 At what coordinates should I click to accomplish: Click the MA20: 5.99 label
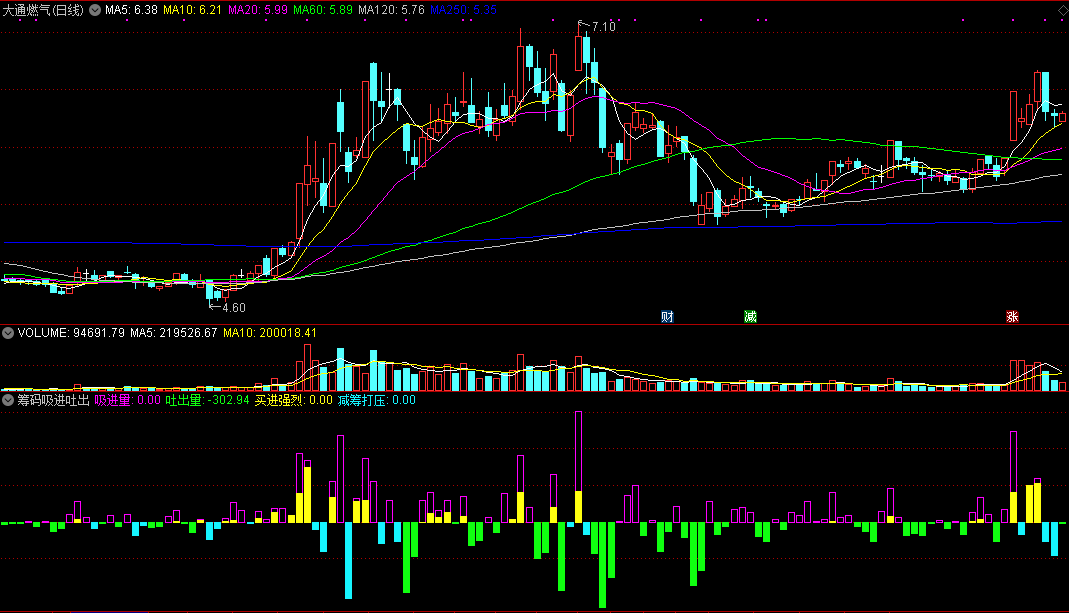click(258, 10)
